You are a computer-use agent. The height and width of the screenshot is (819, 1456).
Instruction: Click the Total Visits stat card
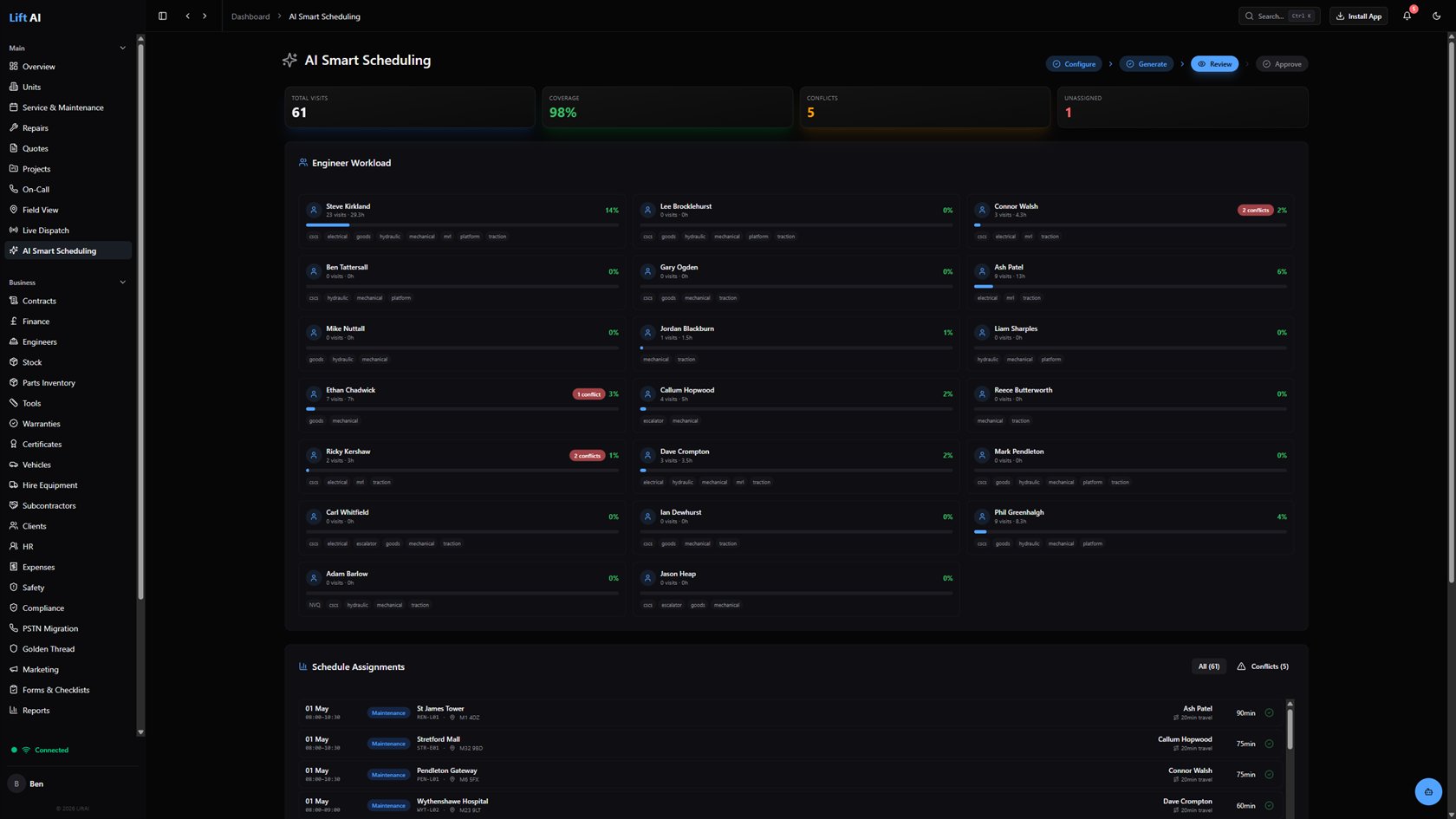pos(410,107)
